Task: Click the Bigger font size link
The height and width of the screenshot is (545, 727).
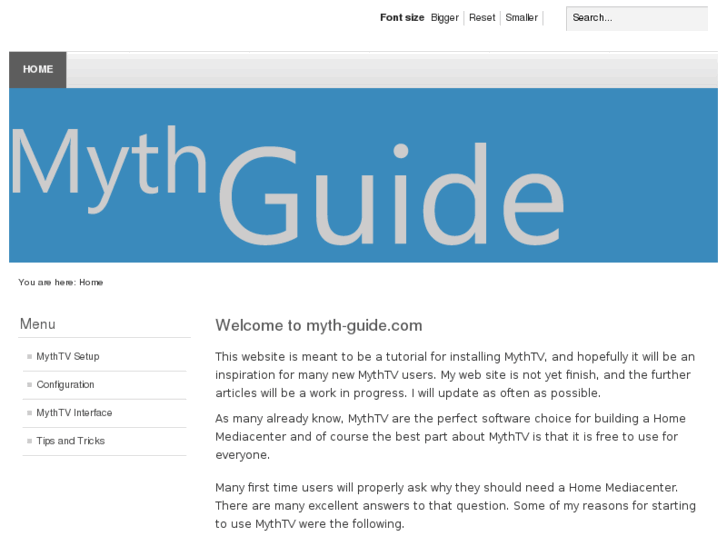Action: 444,18
